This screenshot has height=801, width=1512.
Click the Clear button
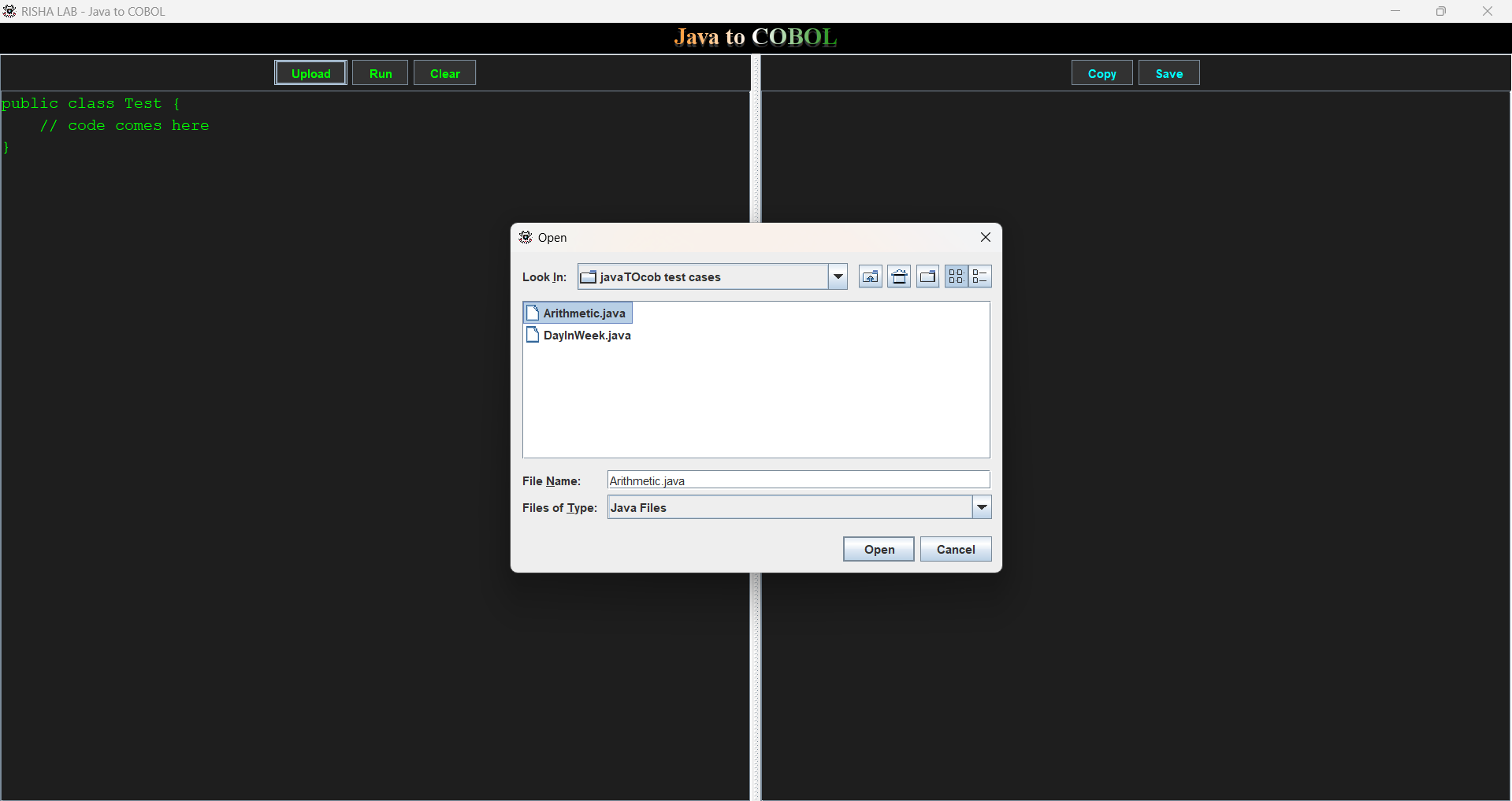point(444,73)
